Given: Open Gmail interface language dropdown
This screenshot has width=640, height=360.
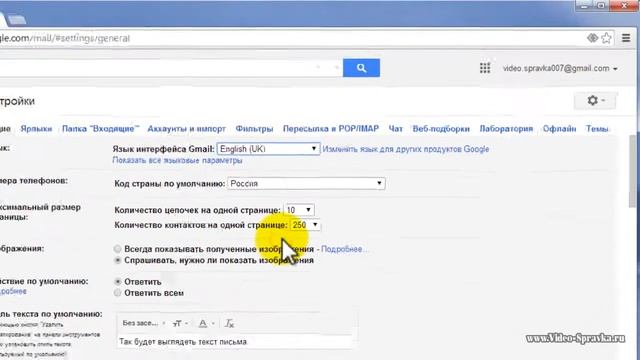Looking at the screenshot, I should tap(268, 149).
